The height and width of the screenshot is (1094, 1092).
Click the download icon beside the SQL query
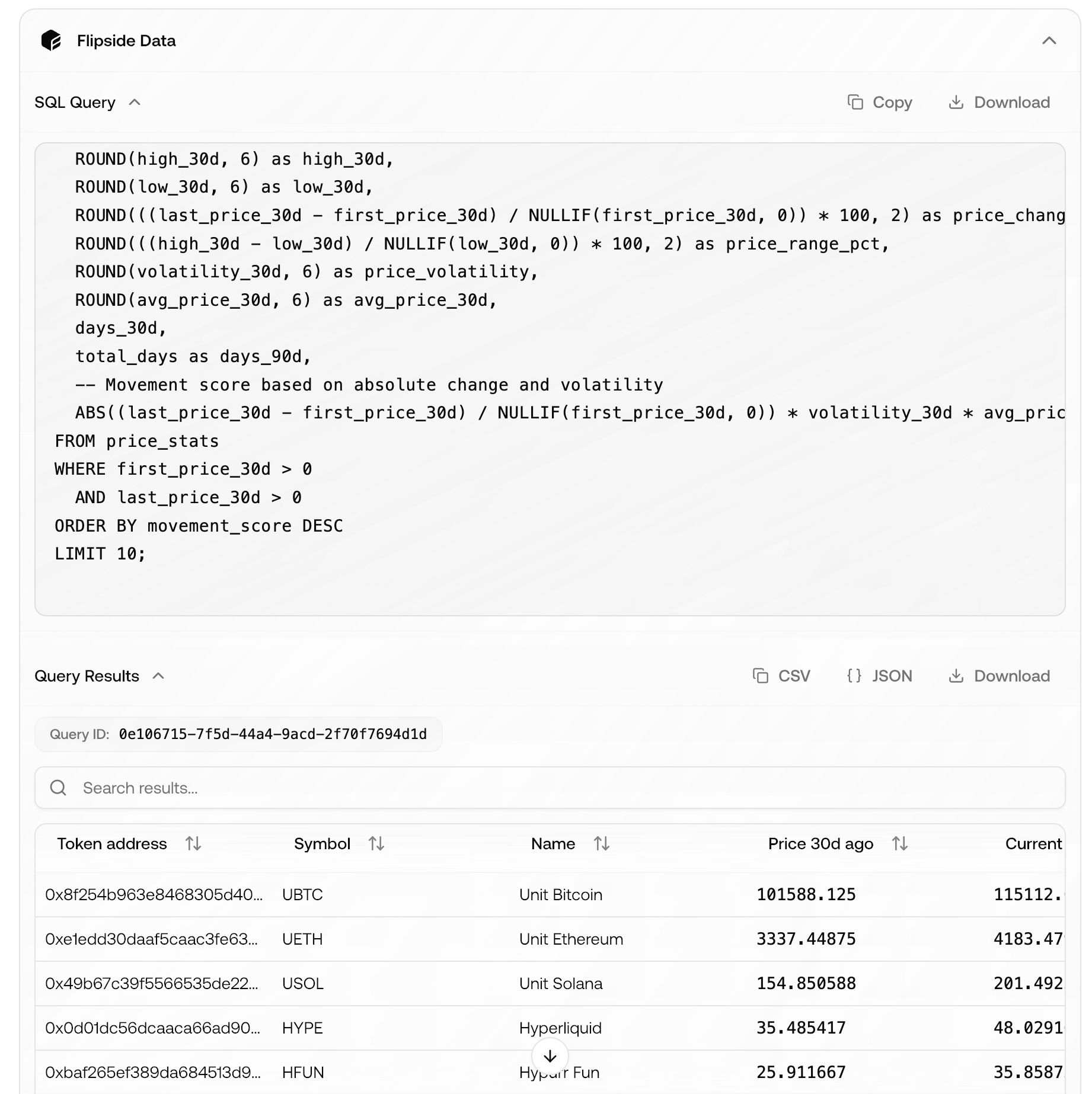tap(957, 102)
